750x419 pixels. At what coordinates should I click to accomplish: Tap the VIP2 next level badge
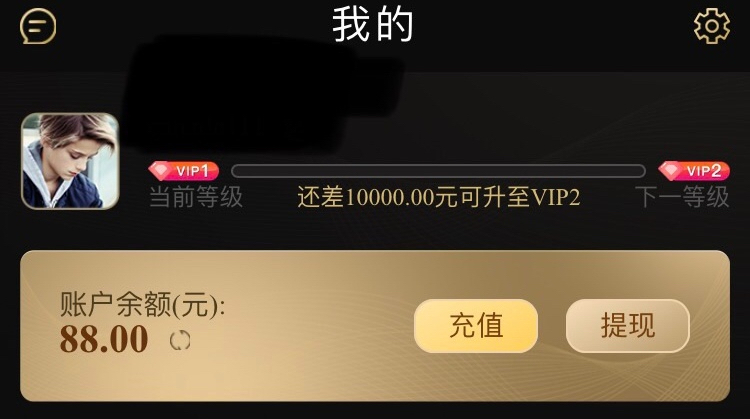pos(694,171)
